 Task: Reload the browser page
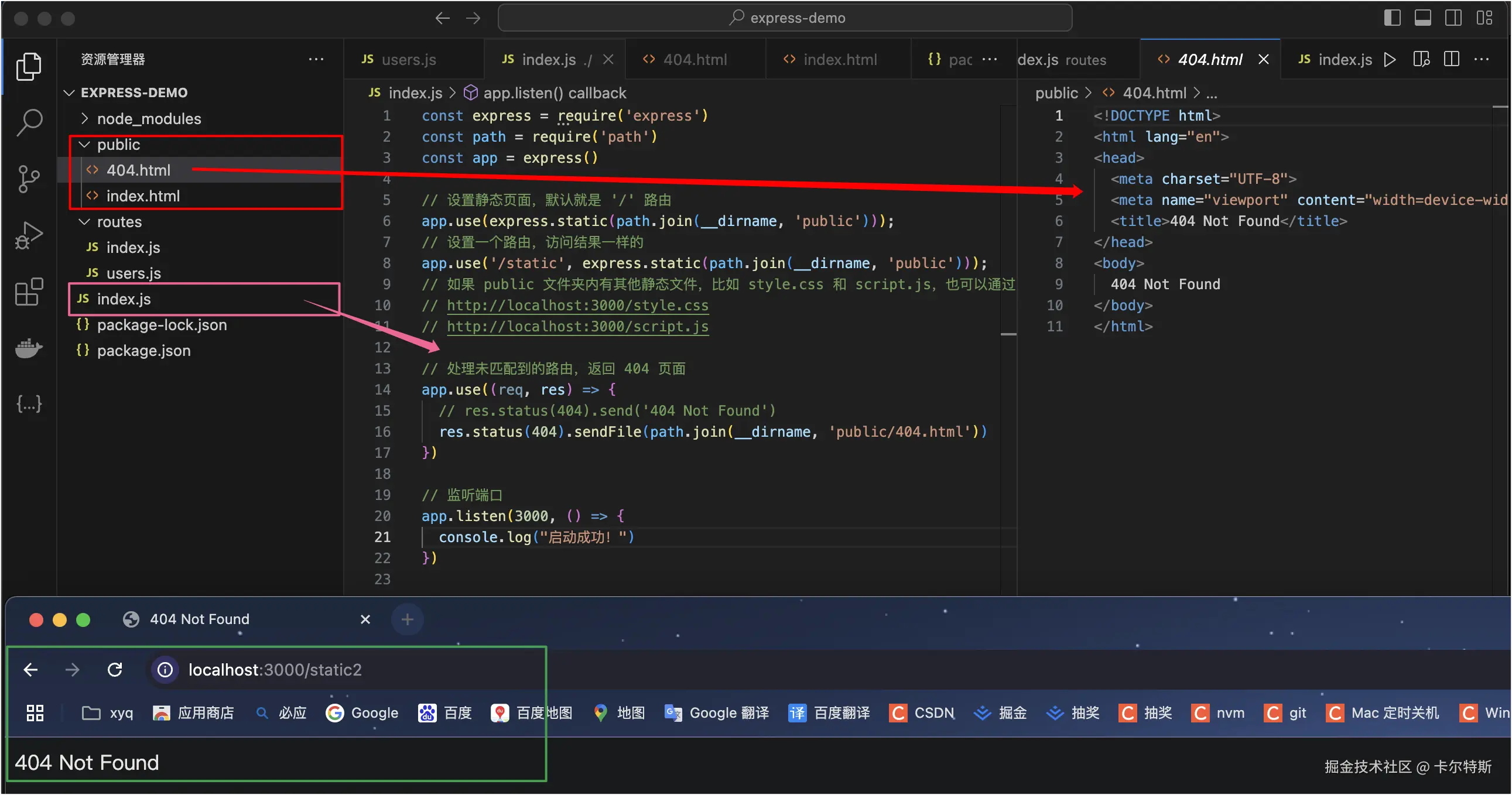(115, 670)
